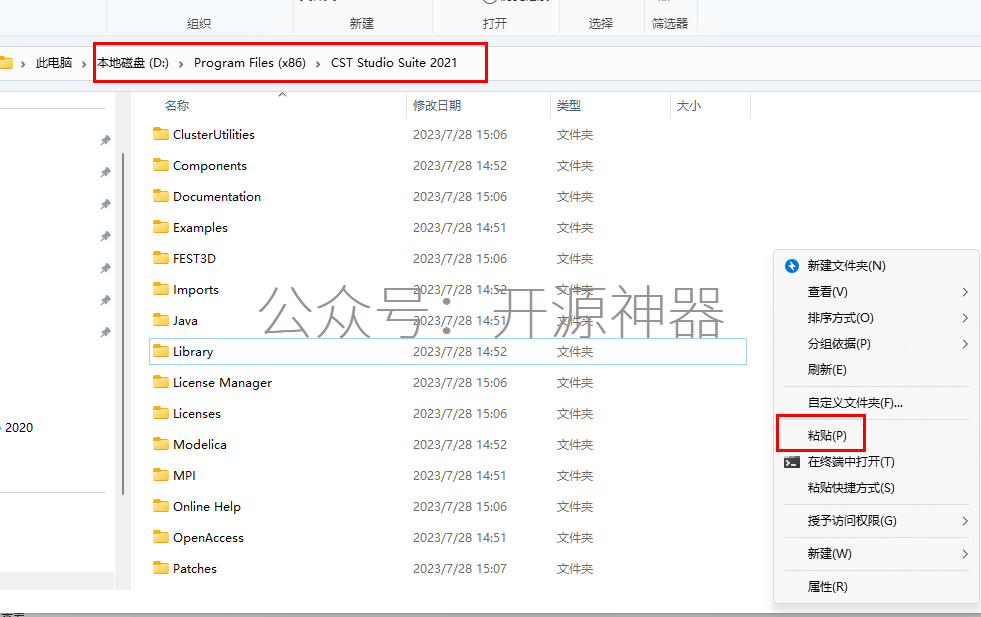Screen dimensions: 981x617
Task: Click the Online Help folder name
Action: click(x=206, y=506)
